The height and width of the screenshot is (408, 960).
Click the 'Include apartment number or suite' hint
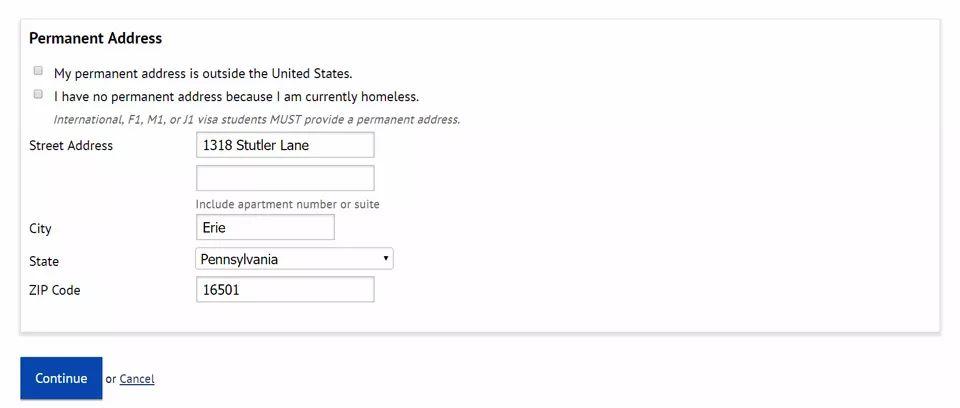288,205
